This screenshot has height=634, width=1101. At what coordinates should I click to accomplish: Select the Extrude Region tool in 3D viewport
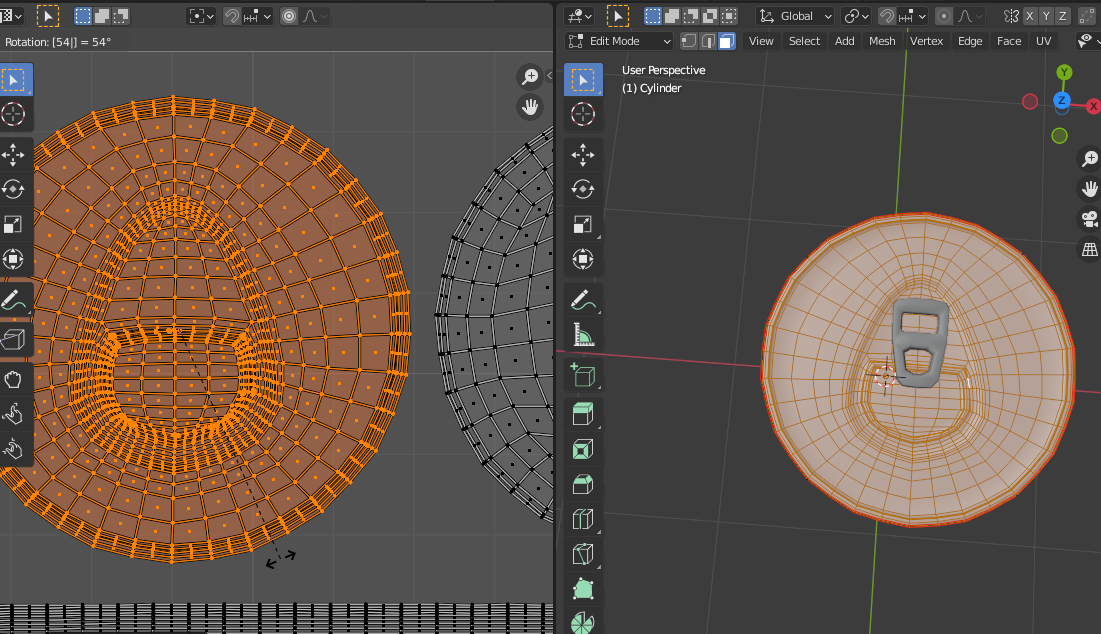tap(583, 413)
